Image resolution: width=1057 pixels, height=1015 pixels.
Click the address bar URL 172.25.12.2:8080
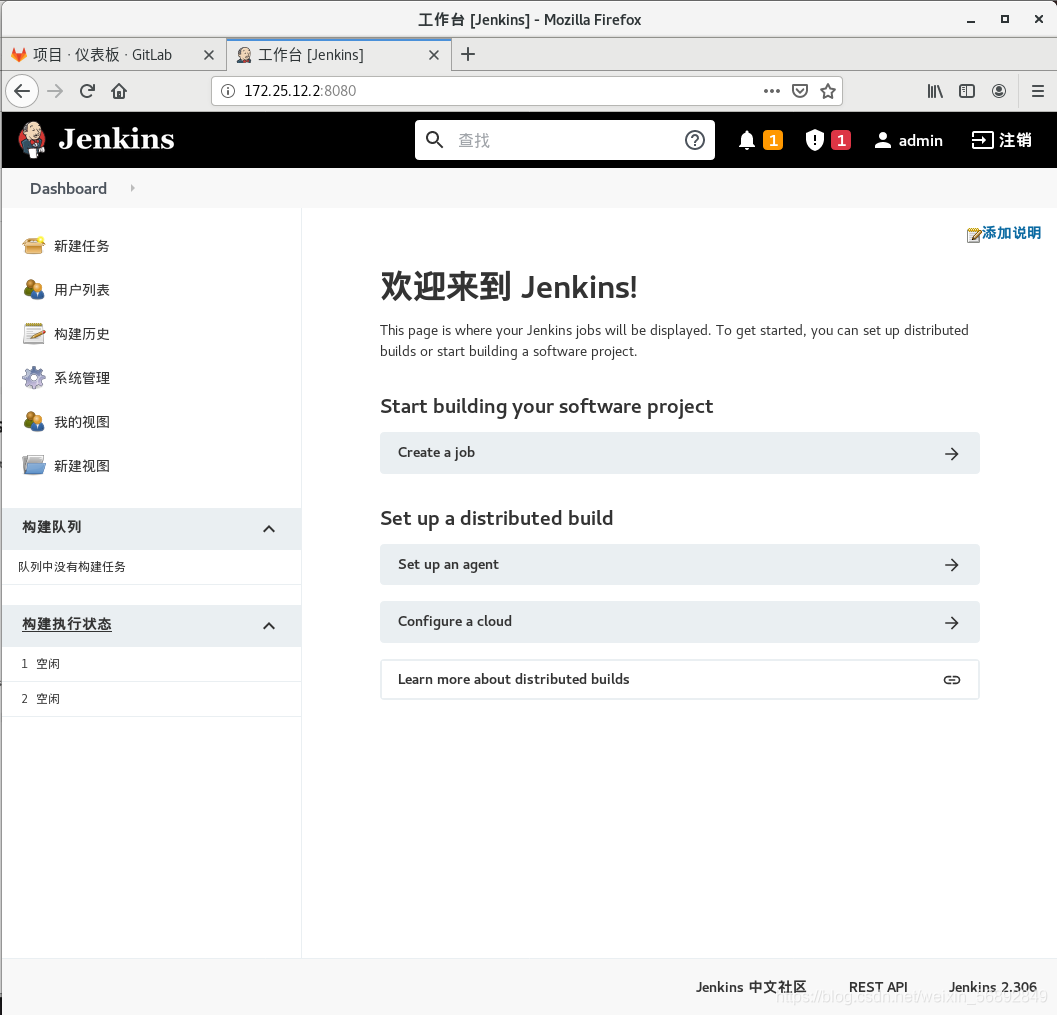coord(300,91)
